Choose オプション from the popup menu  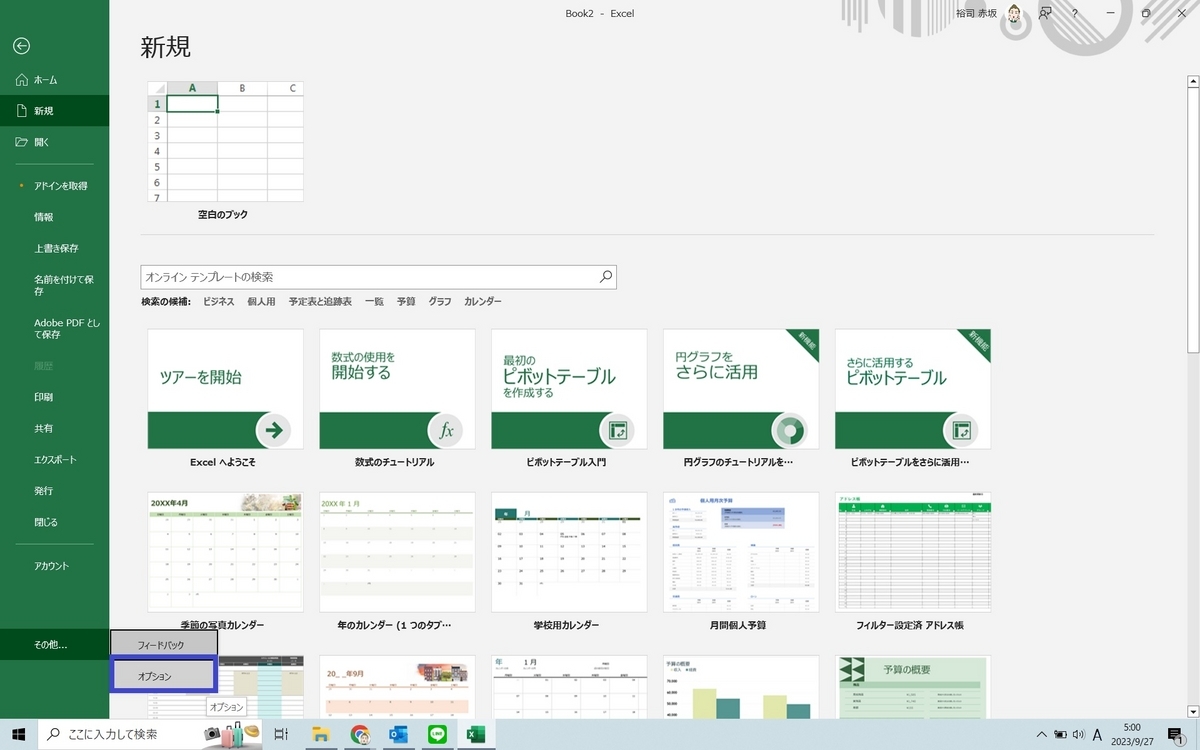point(162,676)
